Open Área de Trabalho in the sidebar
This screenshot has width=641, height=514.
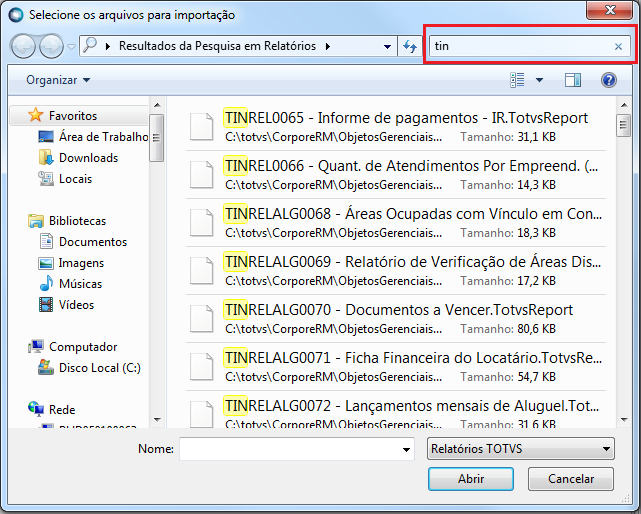(x=103, y=137)
